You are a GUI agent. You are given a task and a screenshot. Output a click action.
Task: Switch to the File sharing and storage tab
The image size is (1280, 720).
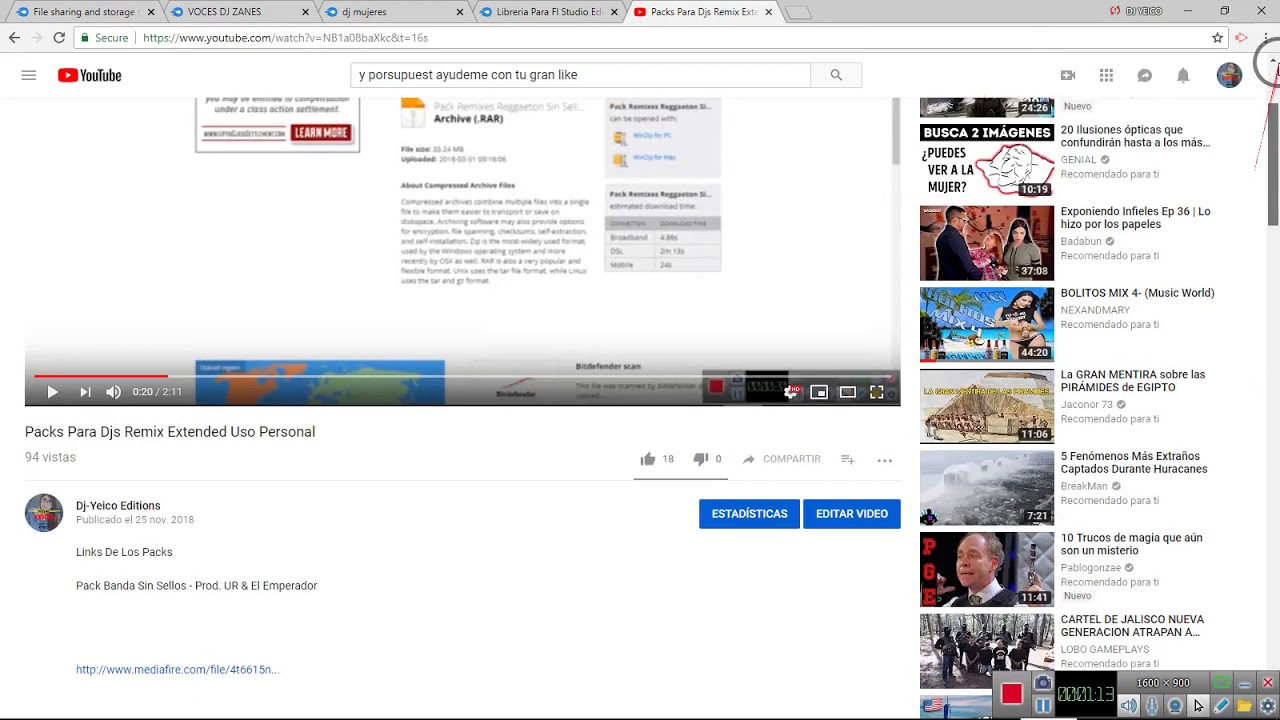click(x=82, y=12)
